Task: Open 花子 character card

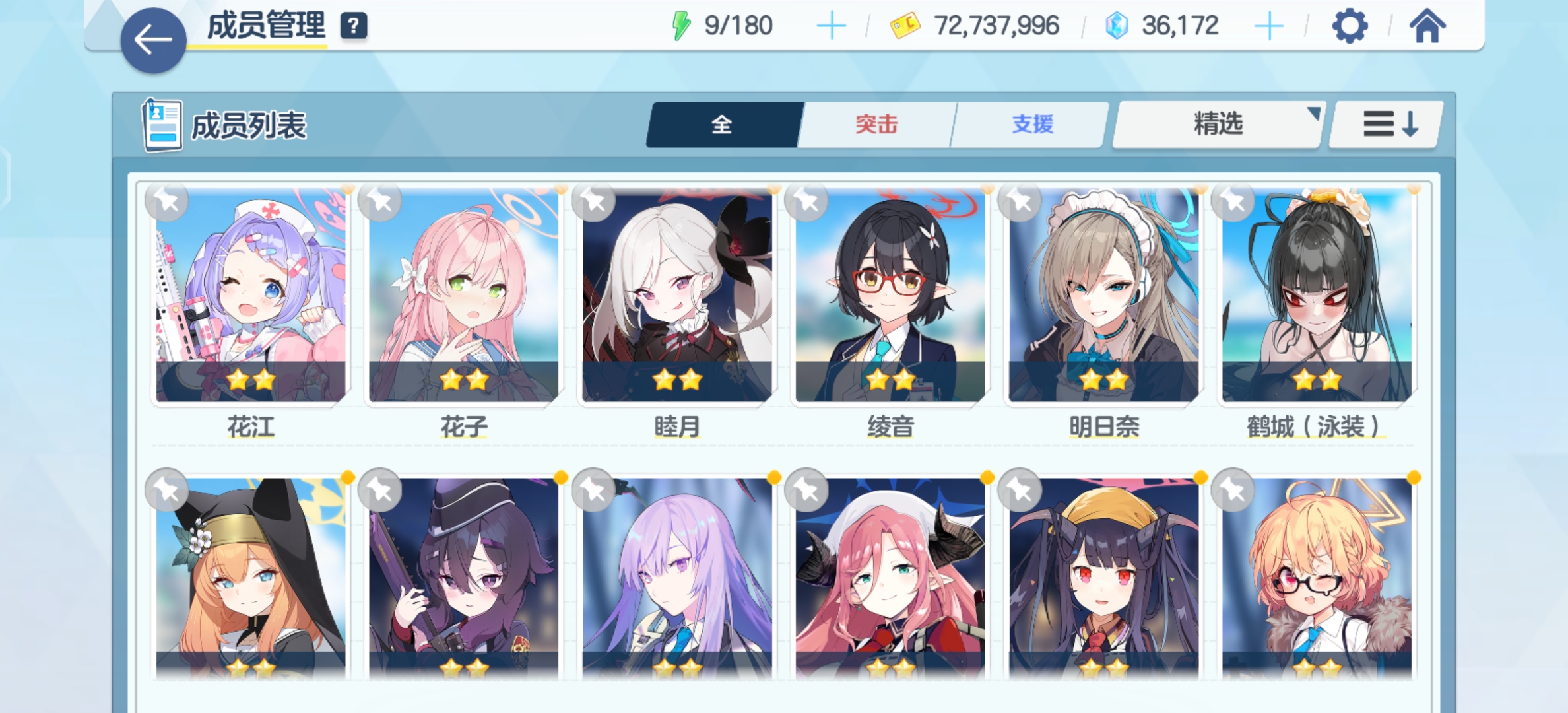Action: 463,295
